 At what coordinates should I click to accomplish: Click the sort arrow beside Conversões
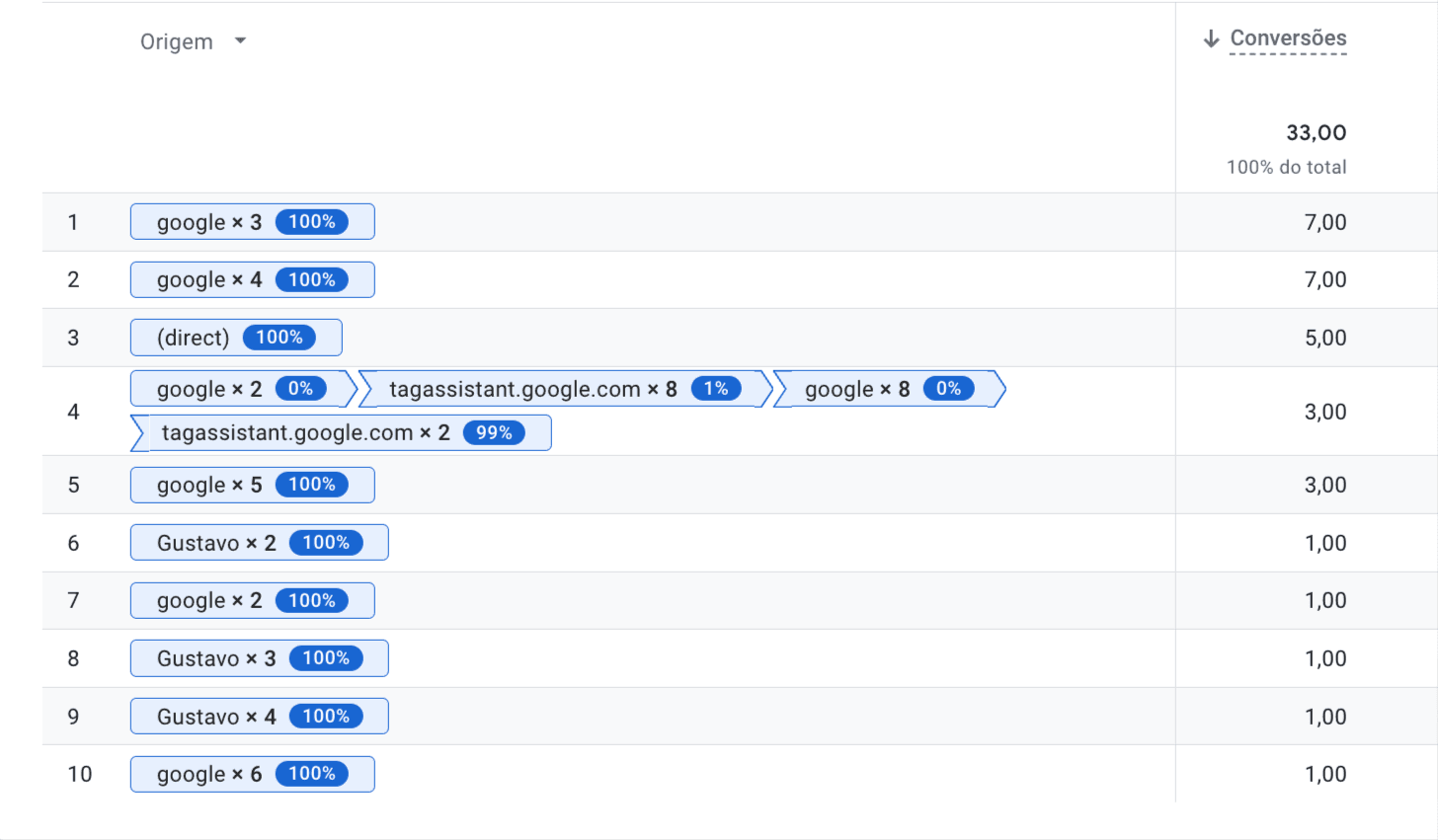1211,38
